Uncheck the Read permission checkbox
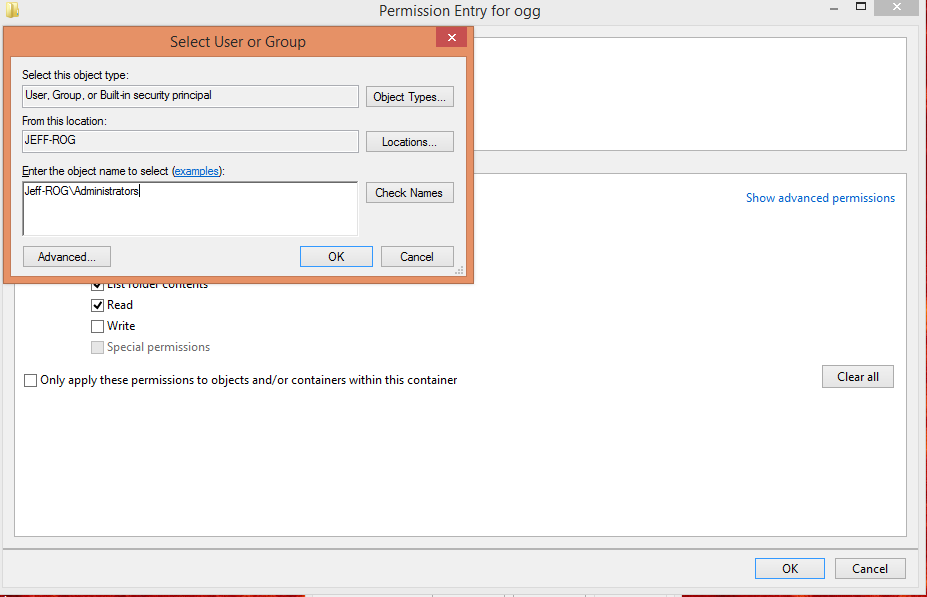 coord(97,305)
